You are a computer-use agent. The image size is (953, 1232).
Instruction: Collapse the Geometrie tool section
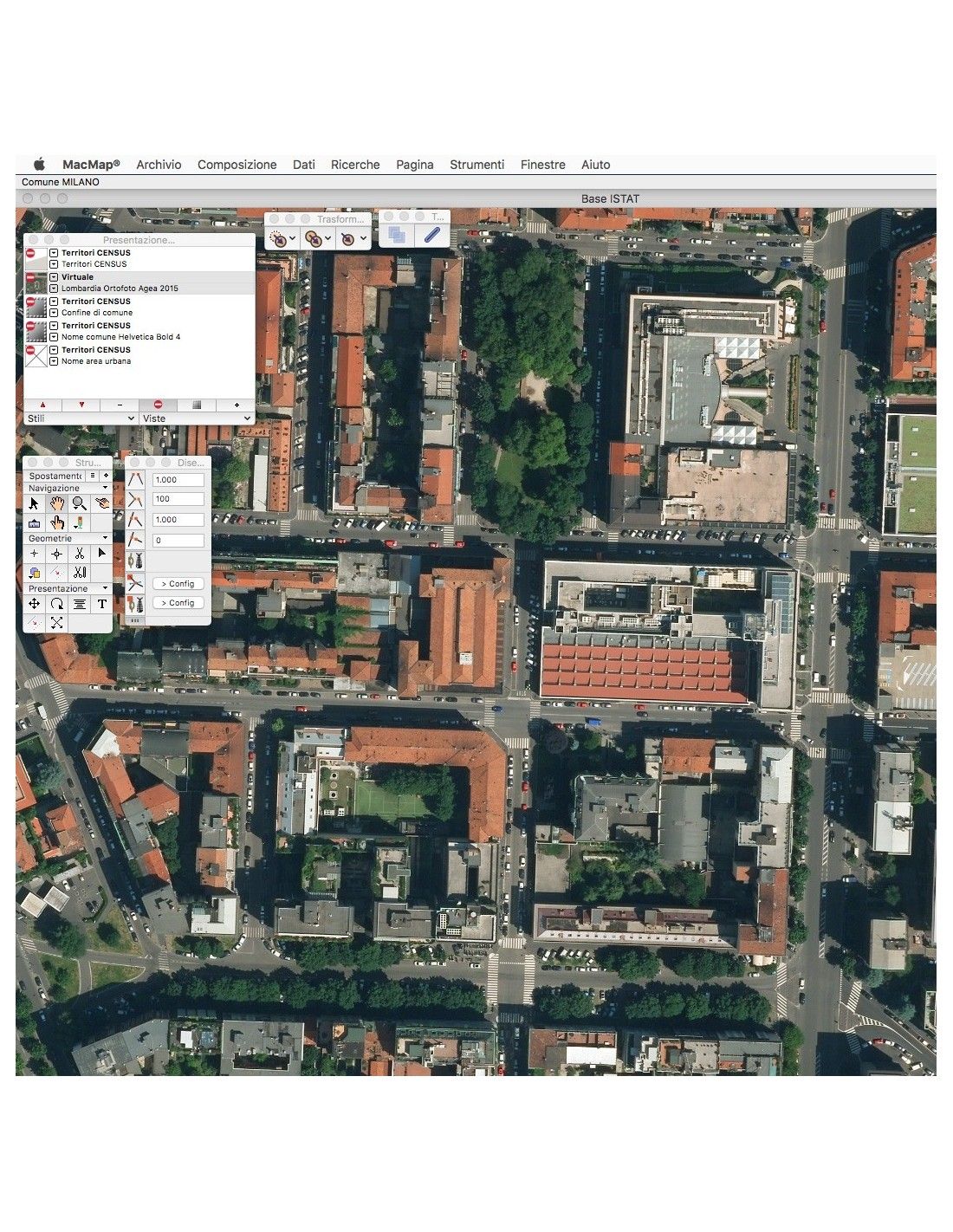(x=68, y=538)
